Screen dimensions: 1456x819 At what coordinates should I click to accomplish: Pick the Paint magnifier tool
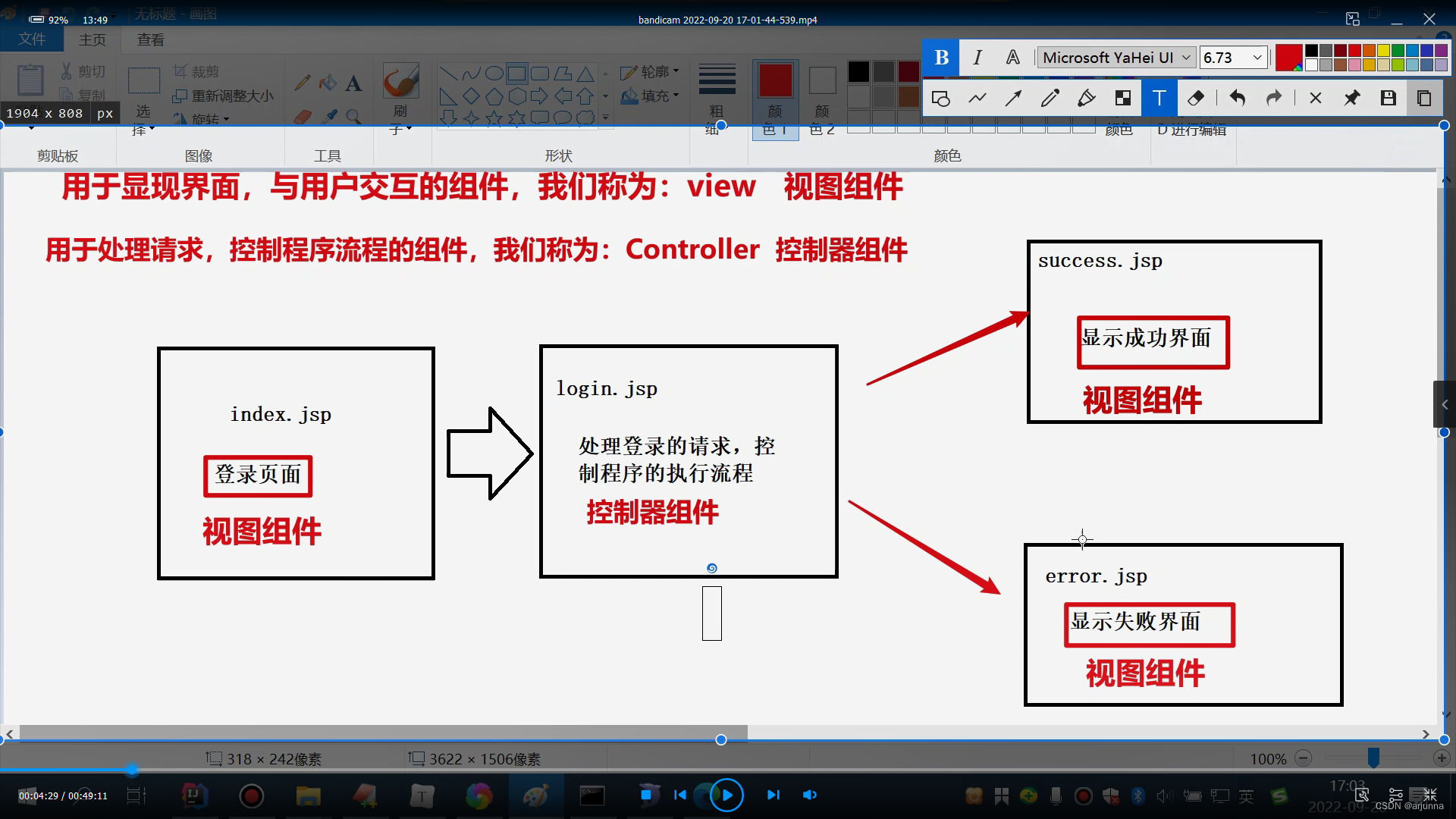[x=353, y=116]
